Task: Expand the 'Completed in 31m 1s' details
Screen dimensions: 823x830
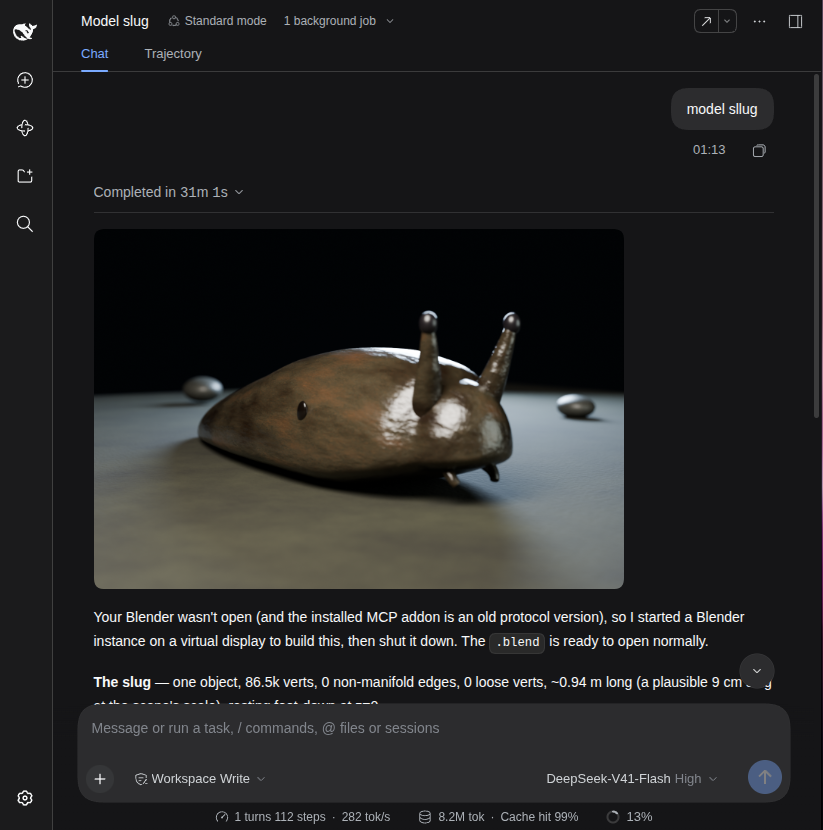Action: coord(168,192)
